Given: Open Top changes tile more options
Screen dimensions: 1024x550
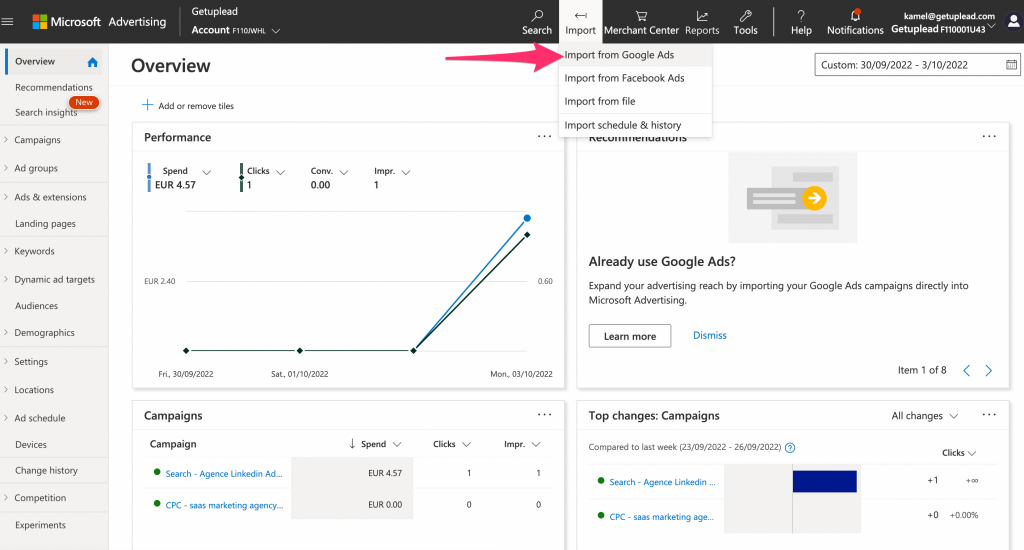Looking at the screenshot, I should pyautogui.click(x=989, y=415).
